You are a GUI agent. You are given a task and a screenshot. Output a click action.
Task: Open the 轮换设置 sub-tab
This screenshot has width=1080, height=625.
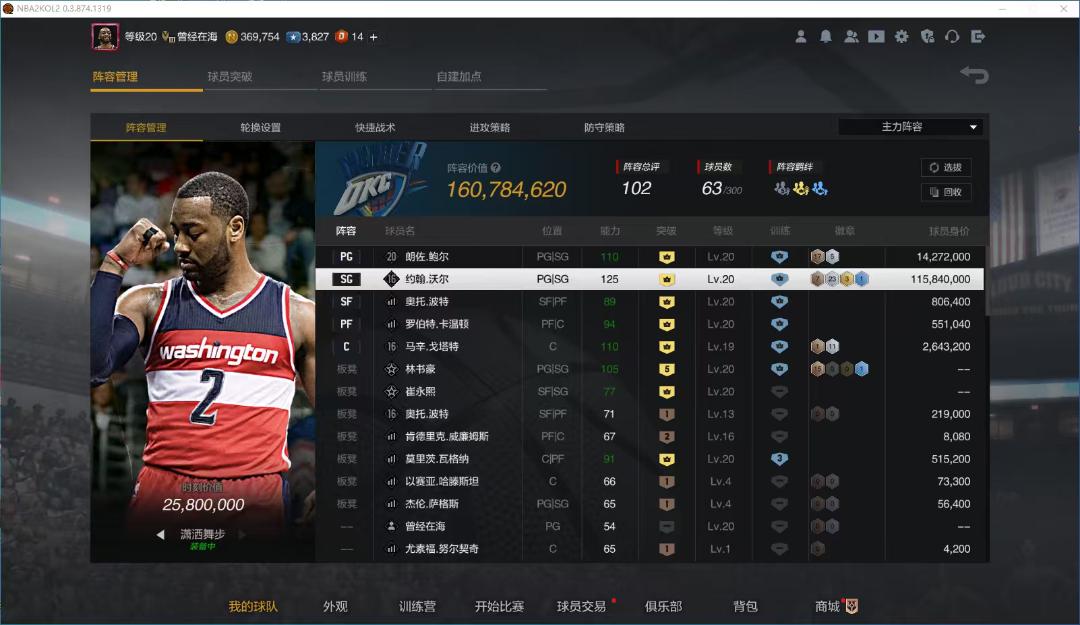(260, 127)
